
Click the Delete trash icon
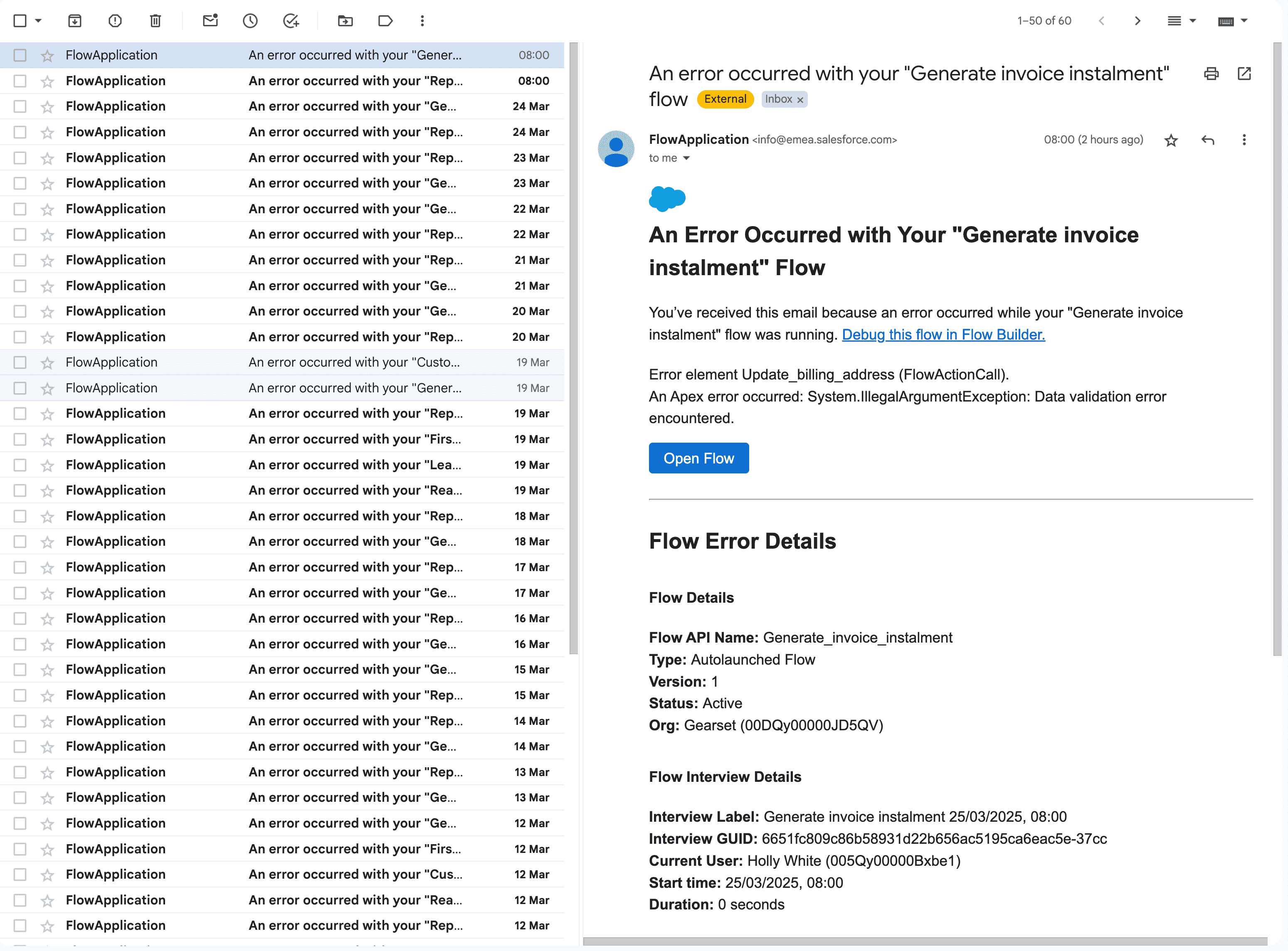(155, 21)
